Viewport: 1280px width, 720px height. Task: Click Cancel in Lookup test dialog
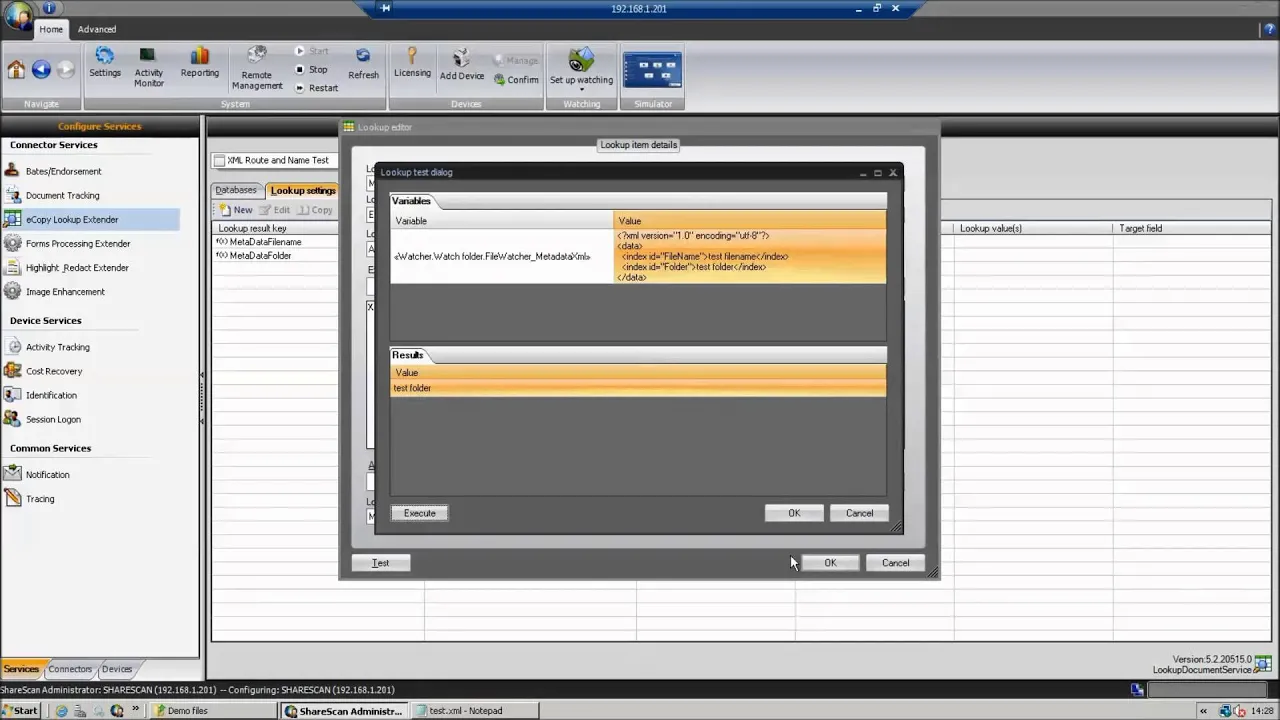pos(859,513)
